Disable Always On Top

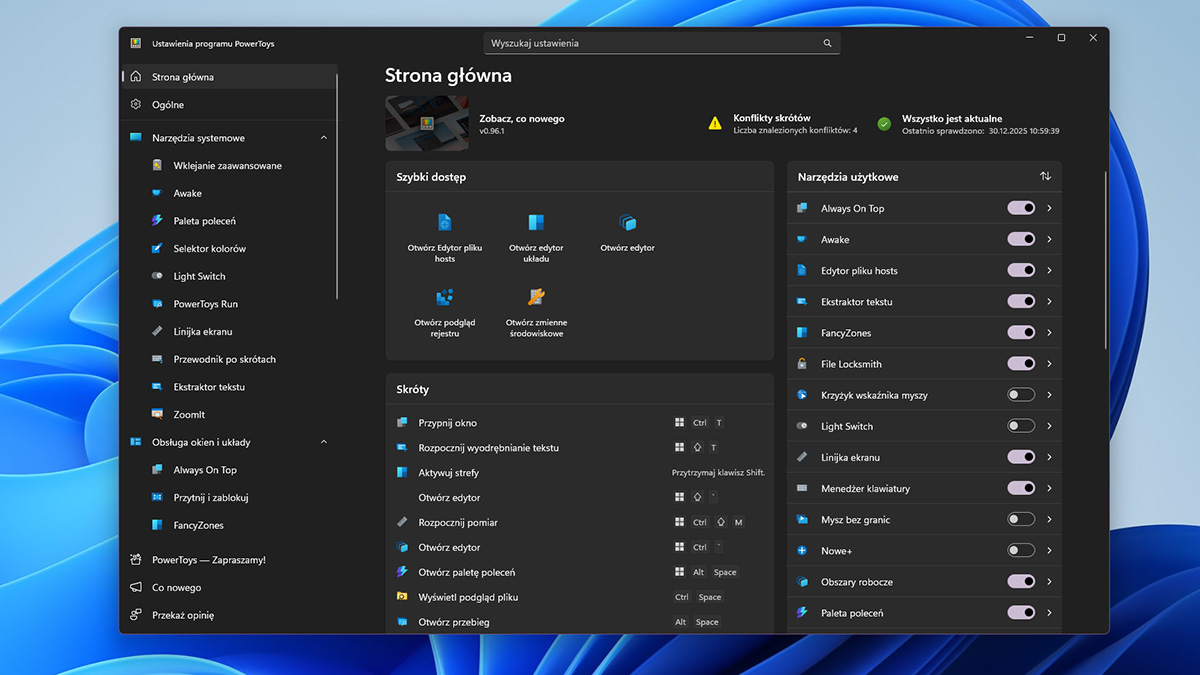[x=1021, y=208]
